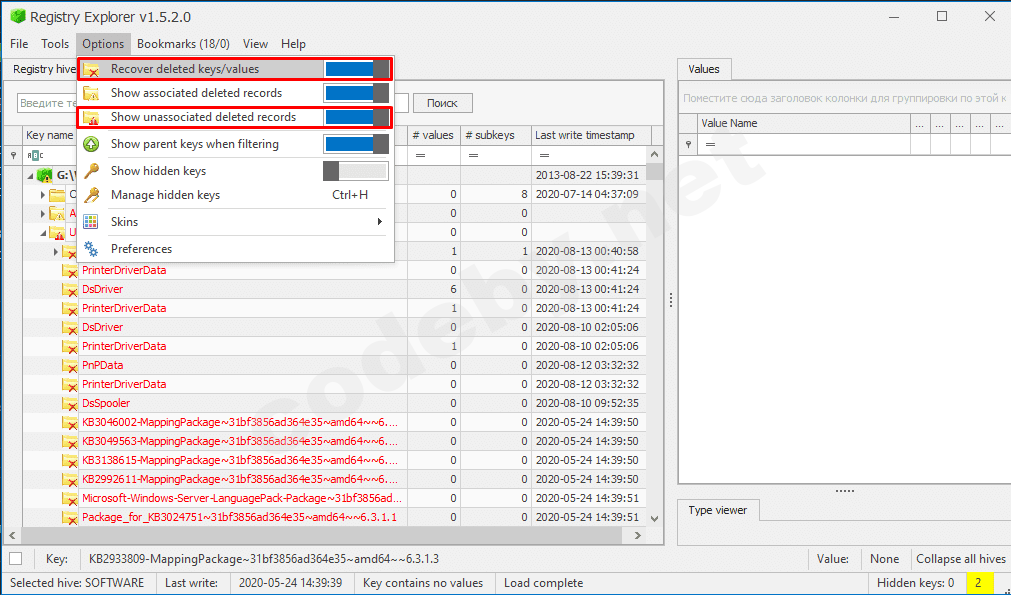Click the Show unassociated deleted records icon
Image resolution: width=1011 pixels, height=595 pixels.
click(x=92, y=117)
